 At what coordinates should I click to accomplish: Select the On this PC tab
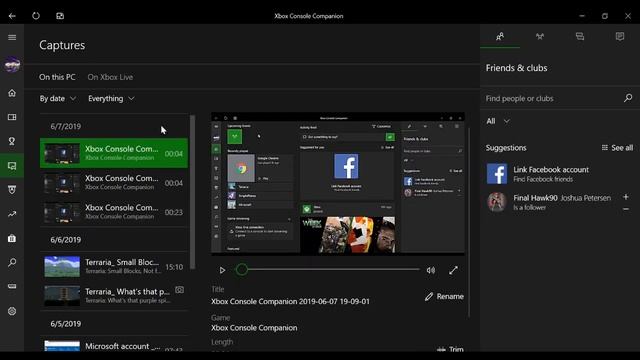57,77
